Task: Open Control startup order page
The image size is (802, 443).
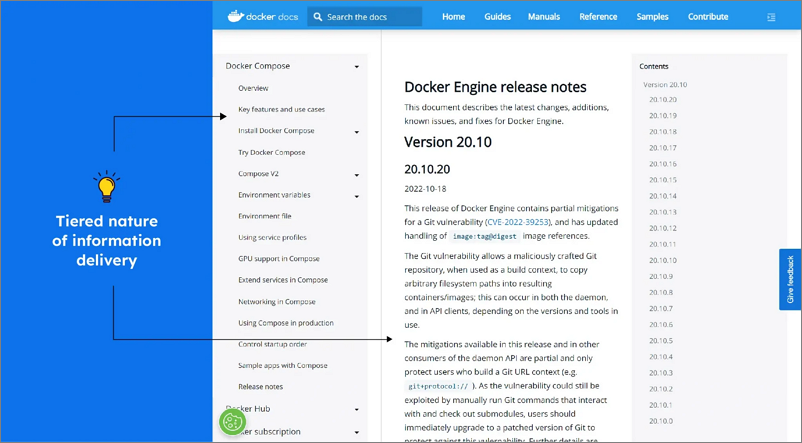Action: pyautogui.click(x=272, y=344)
